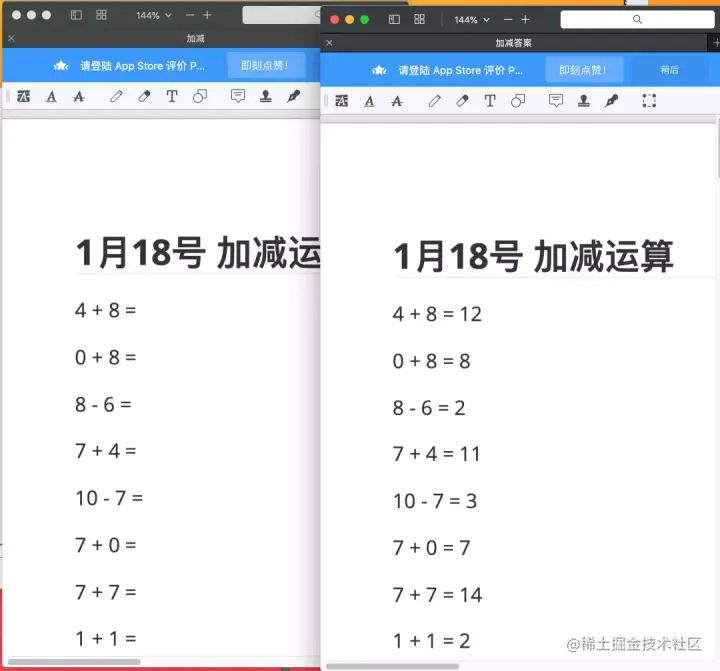
Task: Select the 加减答案 tab title
Action: click(x=513, y=43)
